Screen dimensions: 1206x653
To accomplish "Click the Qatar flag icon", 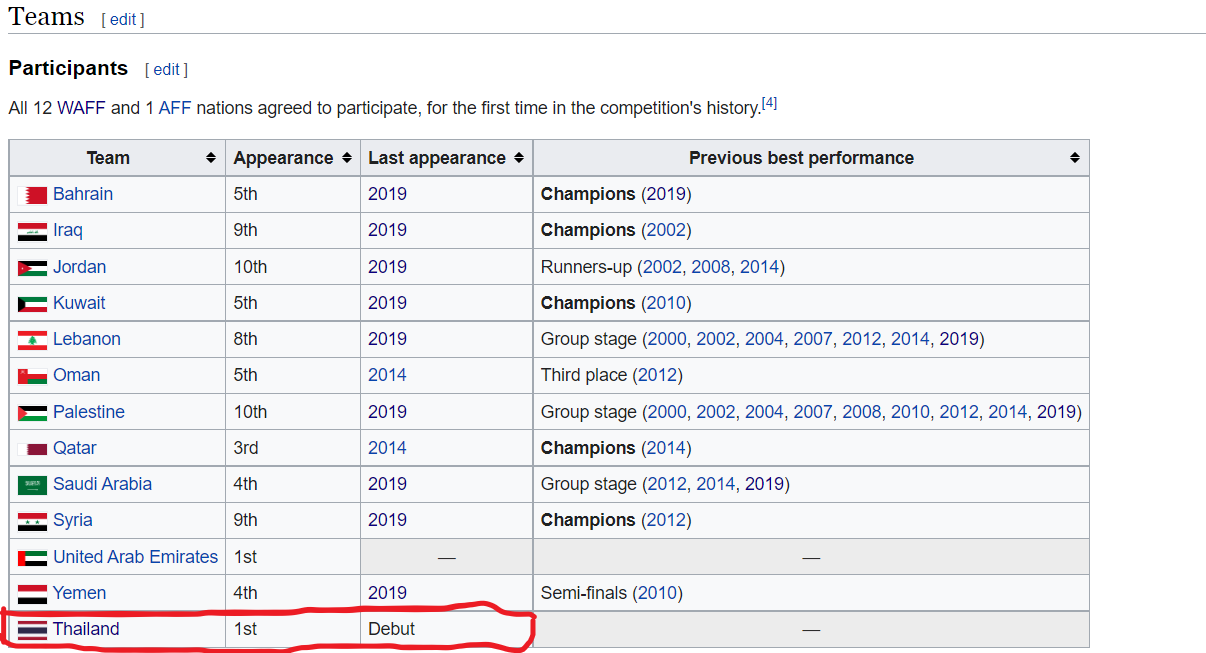I will click(32, 449).
